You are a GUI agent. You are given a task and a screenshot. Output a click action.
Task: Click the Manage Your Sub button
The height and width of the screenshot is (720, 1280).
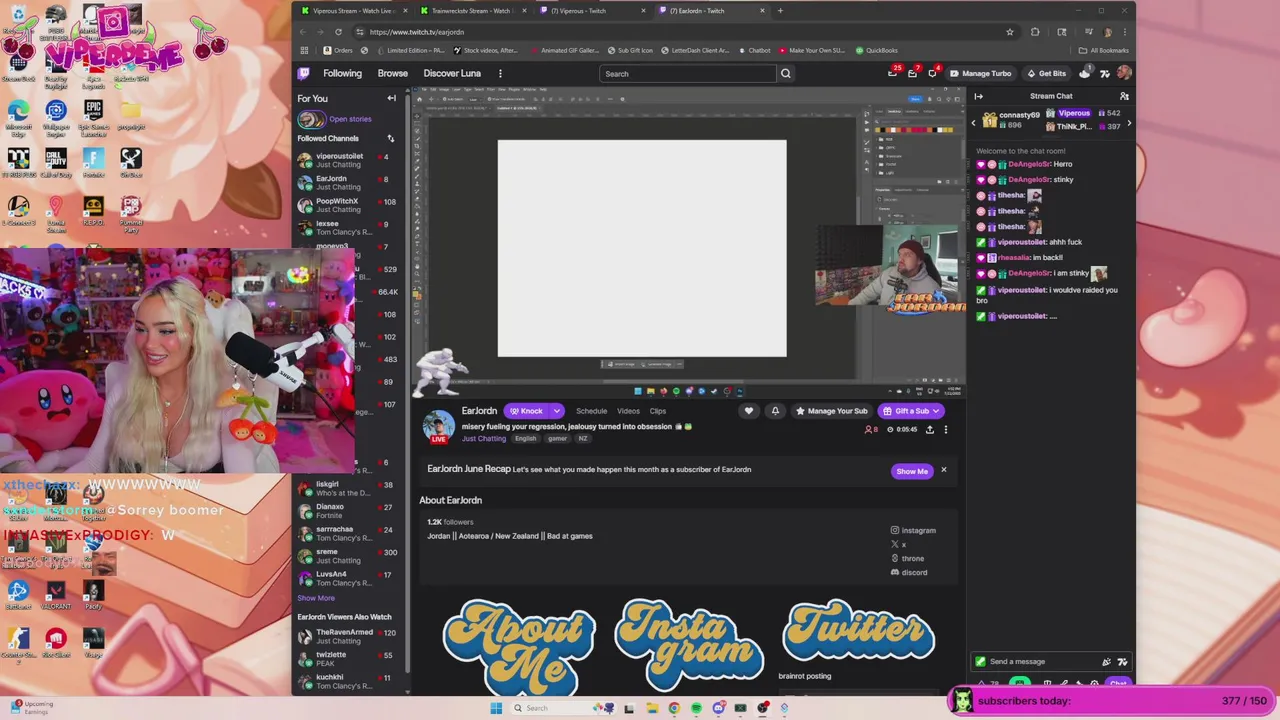point(832,411)
